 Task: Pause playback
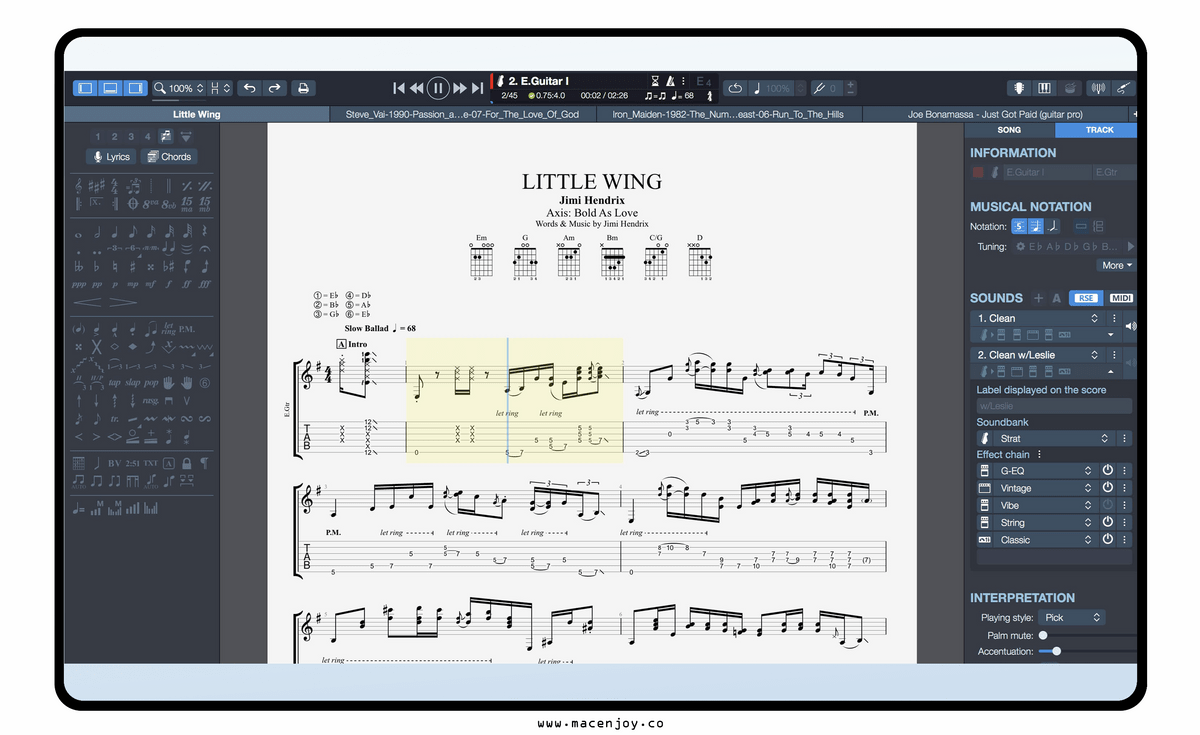click(438, 88)
